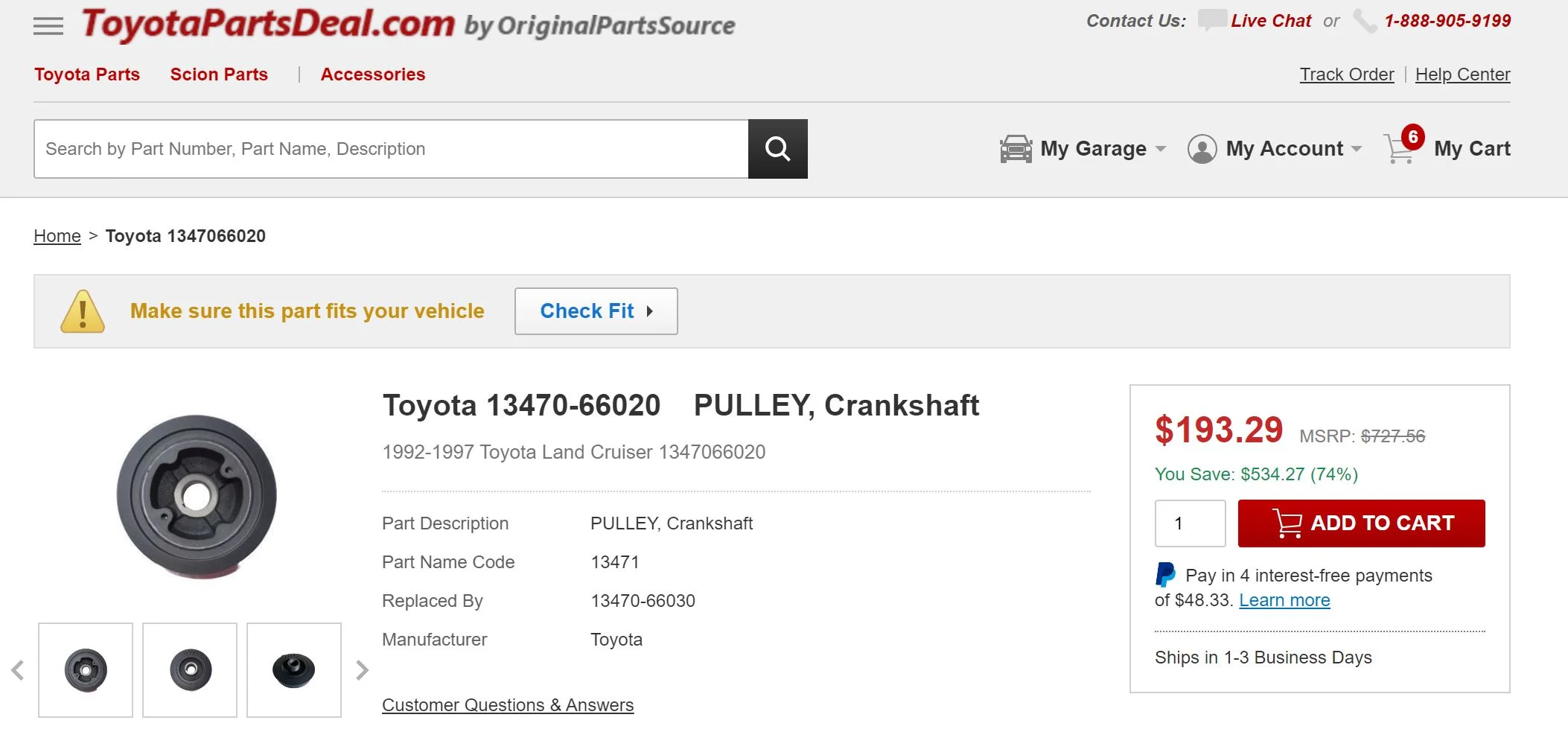This screenshot has height=729, width=1568.
Task: Open Customer Questions & Answers link
Action: point(508,705)
